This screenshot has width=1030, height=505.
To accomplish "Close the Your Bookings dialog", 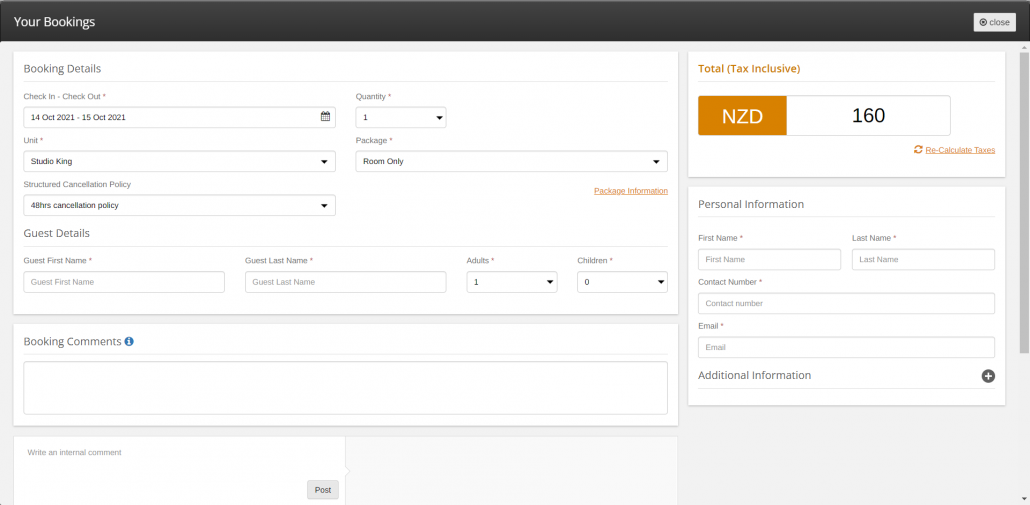I will (x=995, y=22).
